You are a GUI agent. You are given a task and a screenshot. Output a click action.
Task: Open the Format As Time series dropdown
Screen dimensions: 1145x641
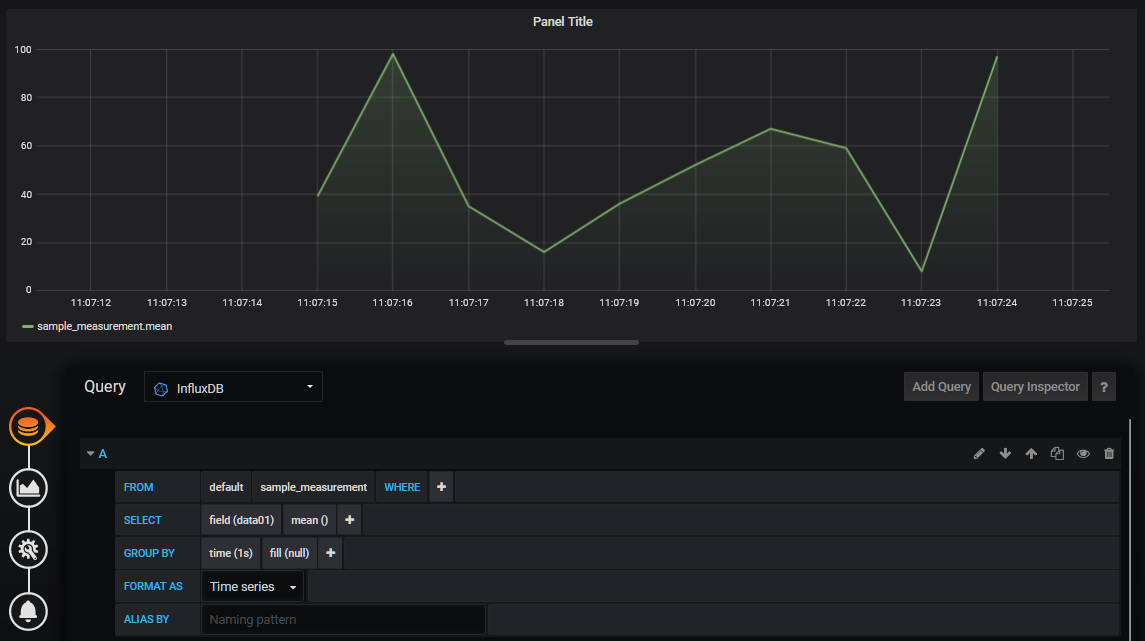pos(253,587)
